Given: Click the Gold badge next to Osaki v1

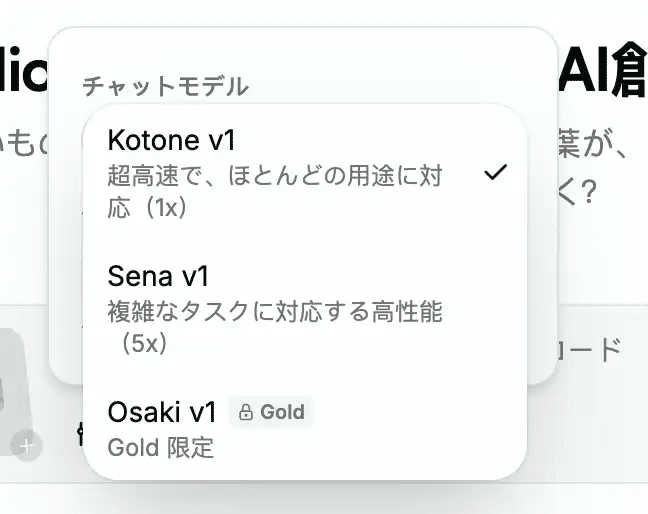Looking at the screenshot, I should point(271,412).
